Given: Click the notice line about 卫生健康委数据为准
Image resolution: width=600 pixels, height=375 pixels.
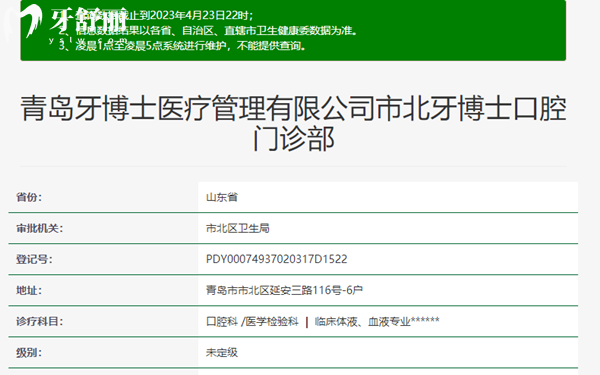Looking at the screenshot, I should [209, 31].
